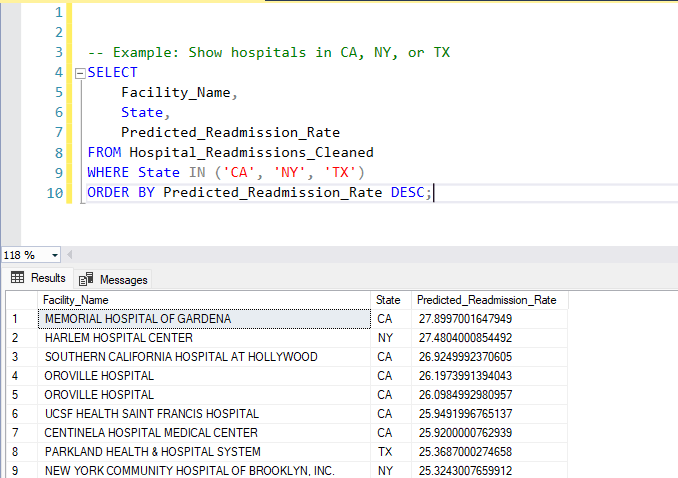Select the cell MEMORIAL HOSPITAL OF GARDENA
The width and height of the screenshot is (678, 478).
[x=204, y=319]
